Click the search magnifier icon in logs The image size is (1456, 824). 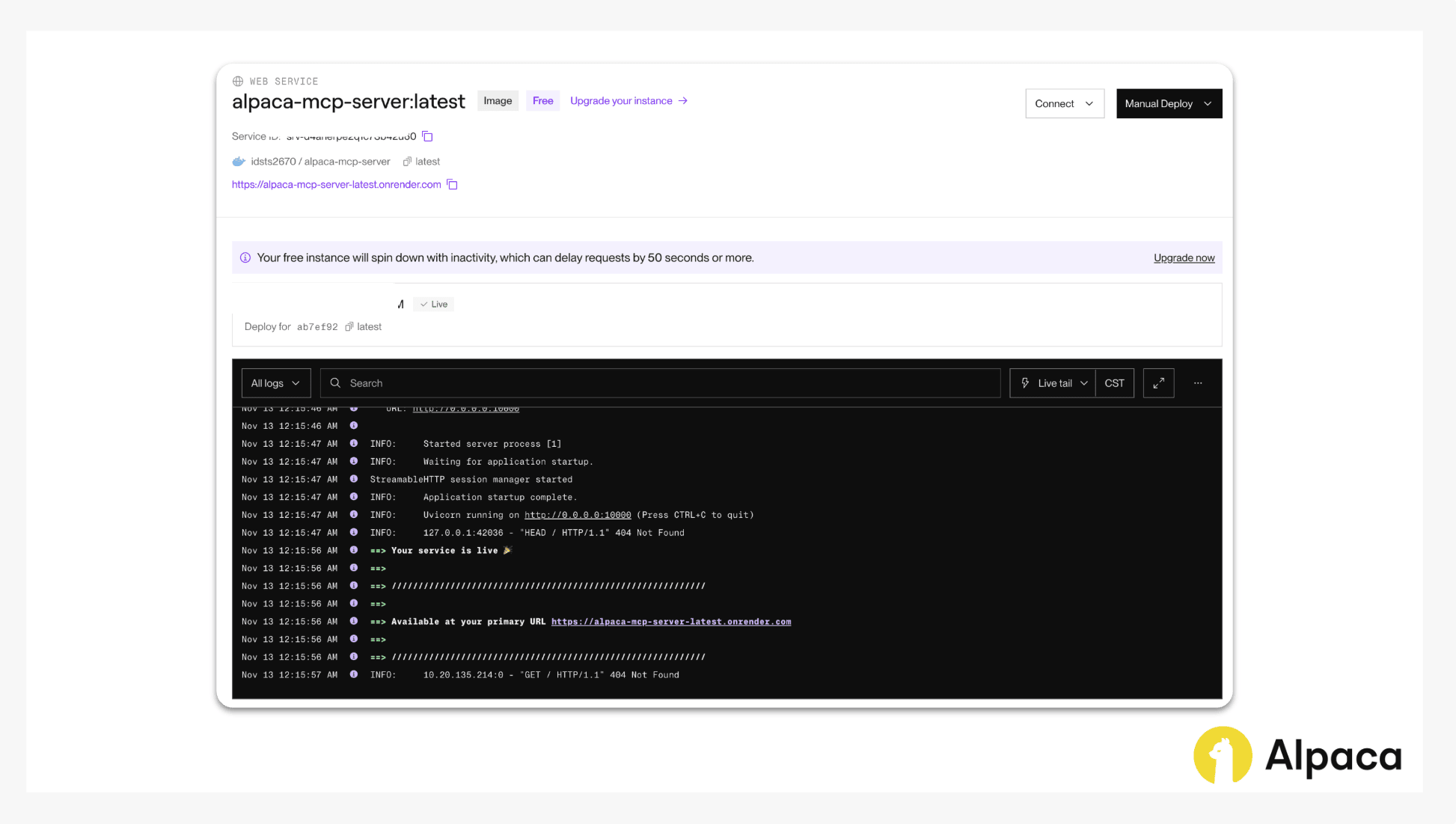pos(335,383)
